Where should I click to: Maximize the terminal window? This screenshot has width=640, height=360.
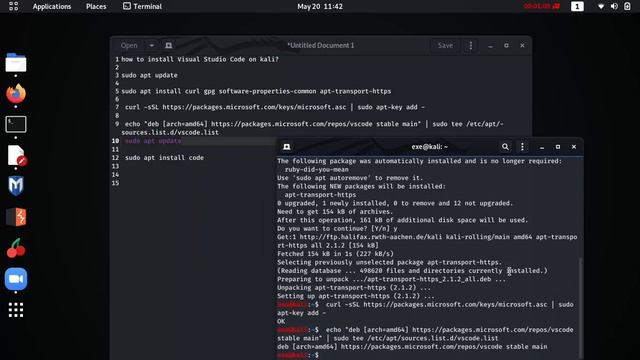(558, 147)
